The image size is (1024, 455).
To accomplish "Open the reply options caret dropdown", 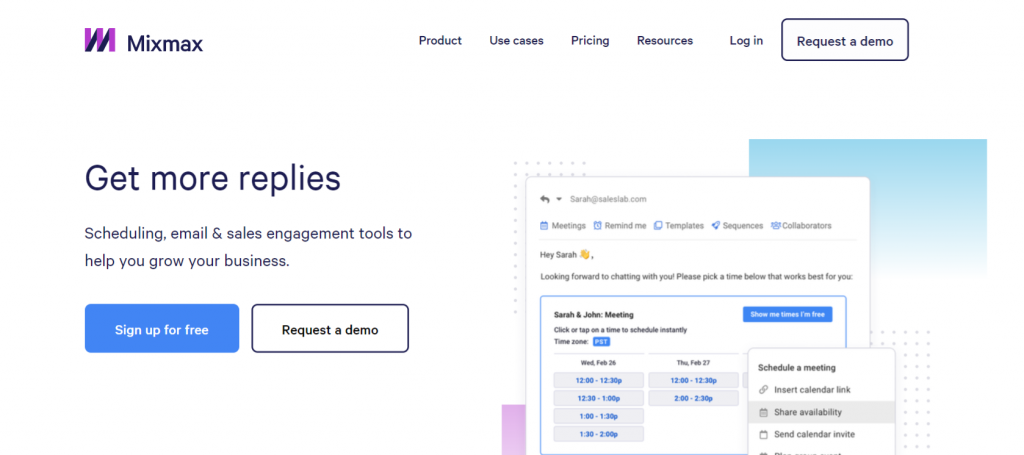I will point(559,200).
